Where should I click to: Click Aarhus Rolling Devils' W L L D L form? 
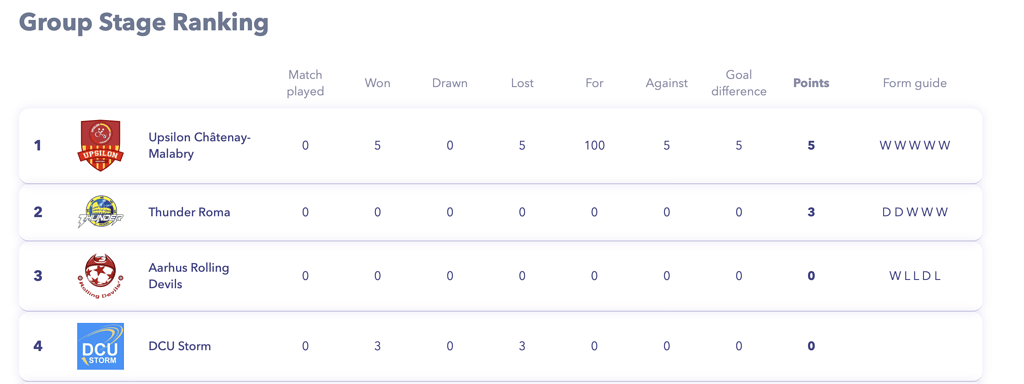point(914,276)
